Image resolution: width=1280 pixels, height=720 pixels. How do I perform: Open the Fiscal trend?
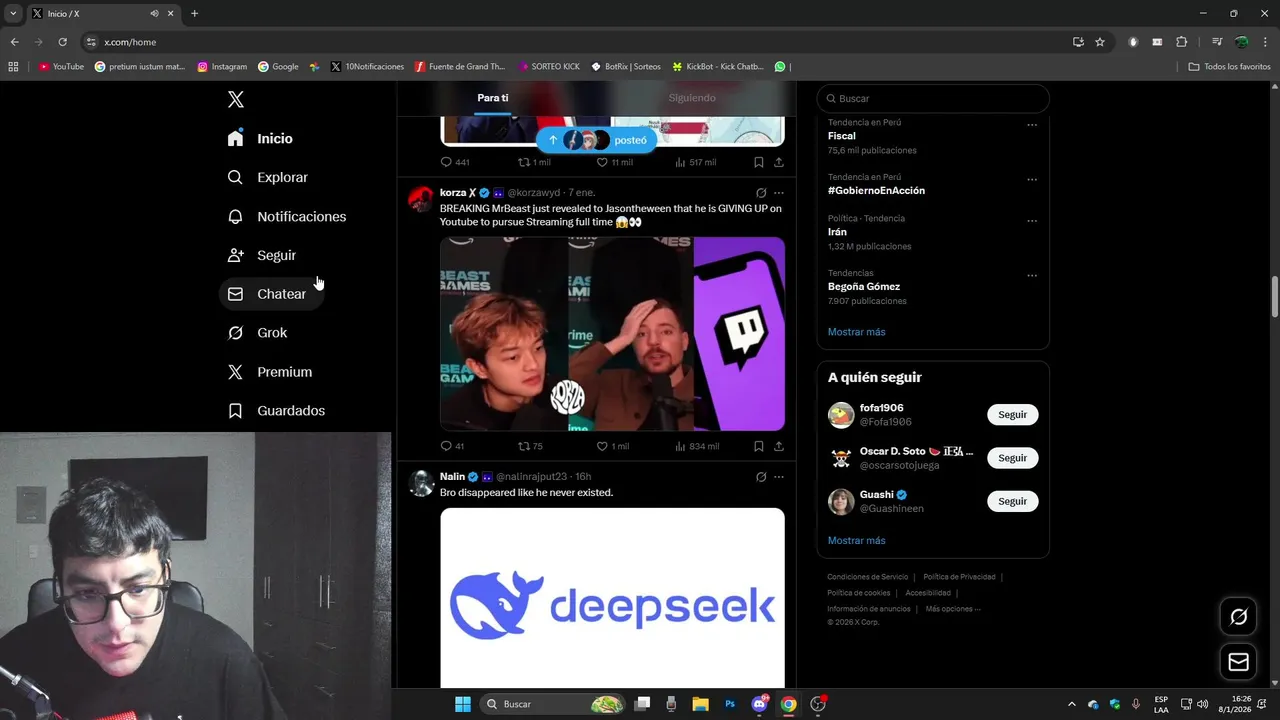842,136
